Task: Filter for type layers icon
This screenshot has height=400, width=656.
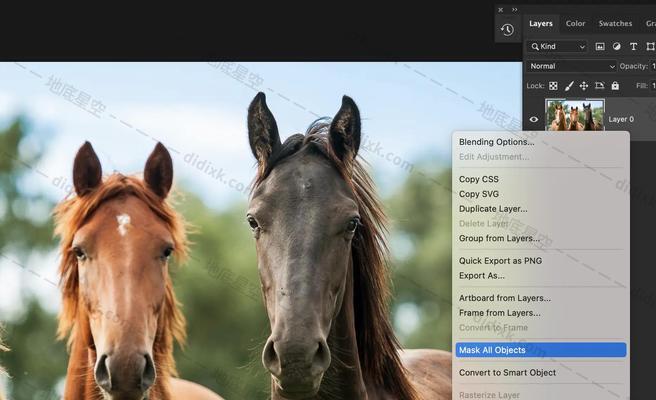Action: pos(633,46)
